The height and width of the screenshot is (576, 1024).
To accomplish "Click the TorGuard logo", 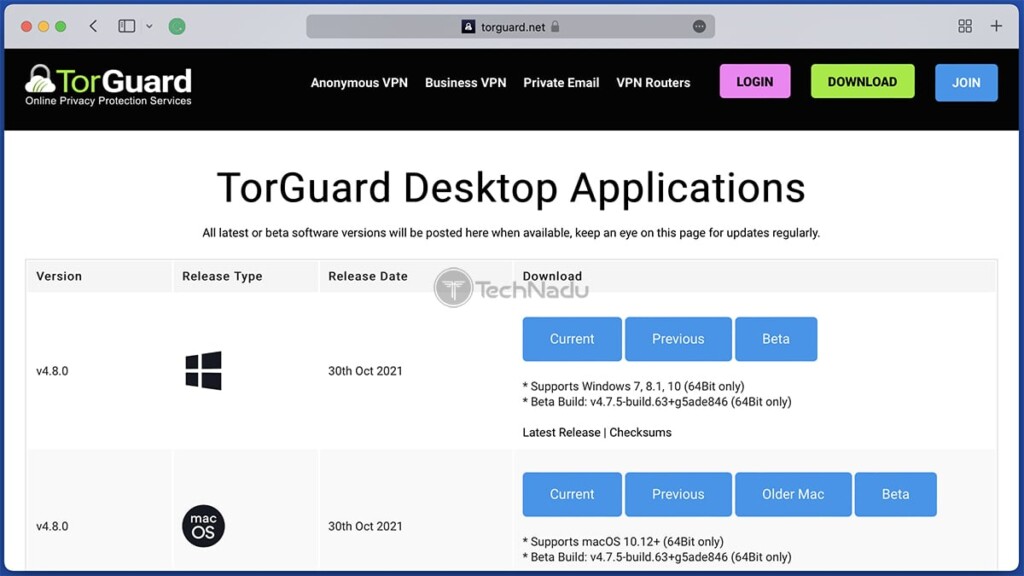I will [x=108, y=85].
